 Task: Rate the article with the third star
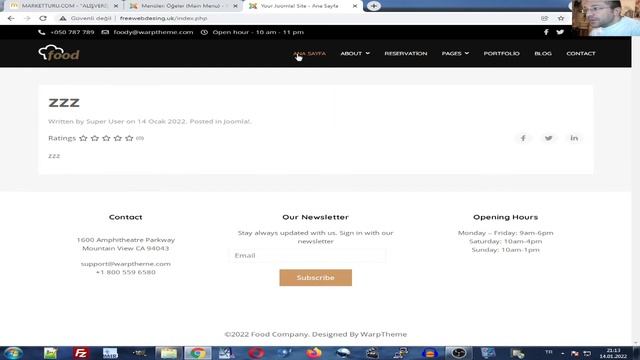[106, 138]
